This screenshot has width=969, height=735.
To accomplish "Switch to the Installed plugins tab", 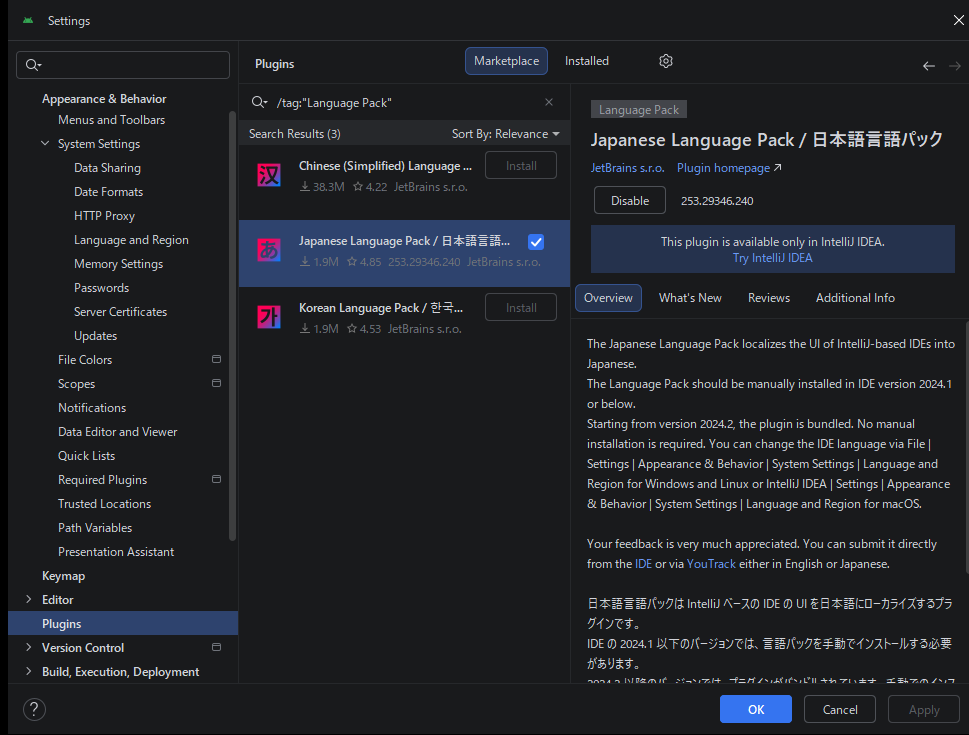I will click(x=586, y=61).
